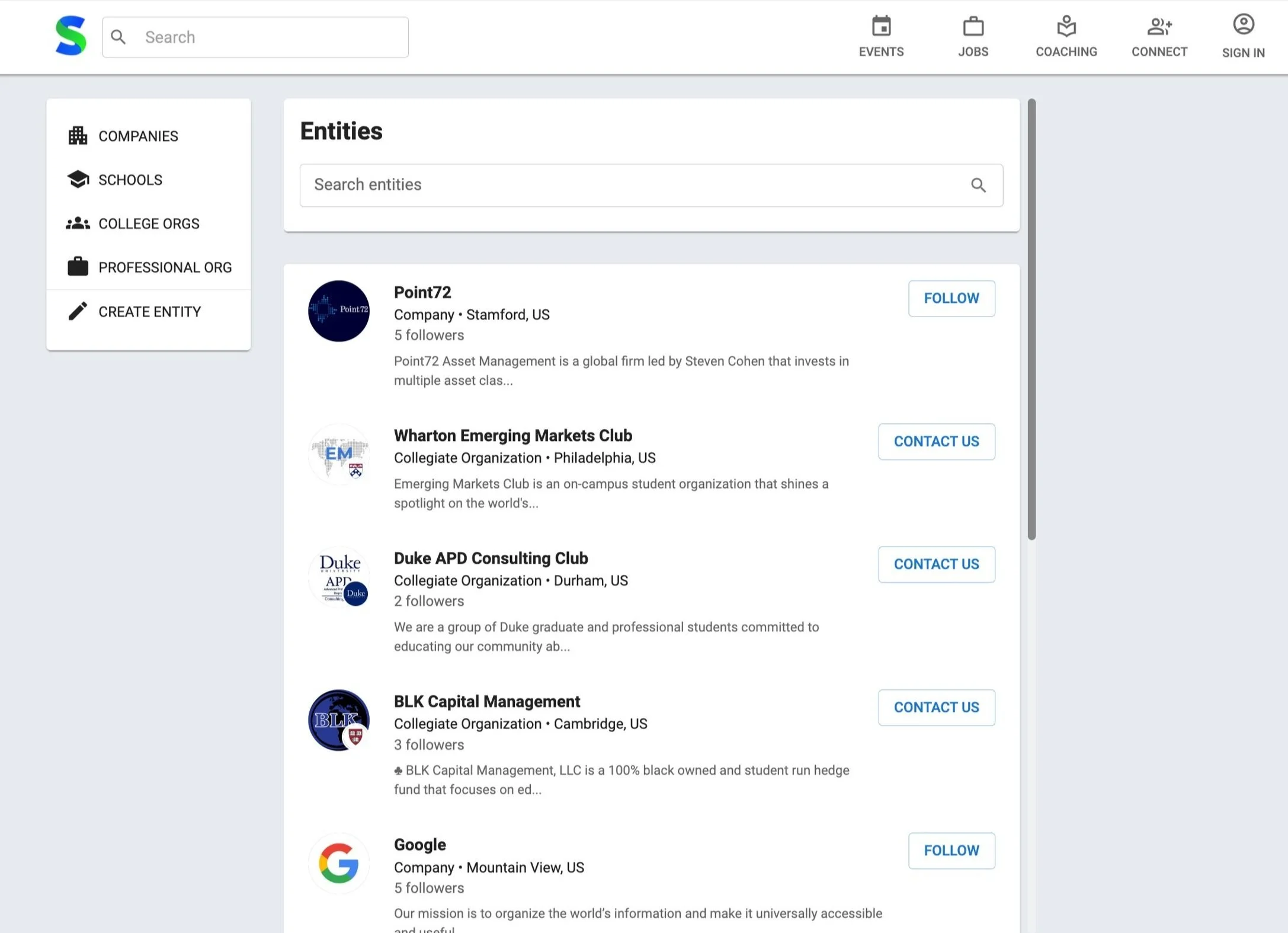Click Create Entity pencil option
The height and width of the screenshot is (933, 1288).
pos(149,312)
